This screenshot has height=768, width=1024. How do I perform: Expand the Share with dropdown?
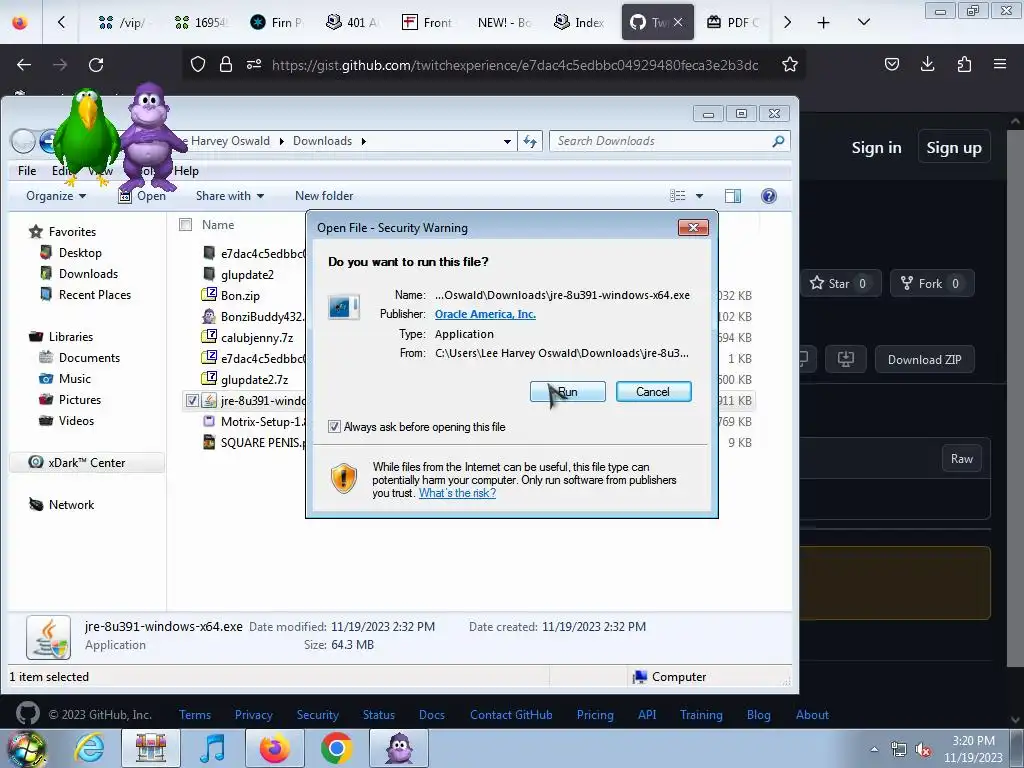(x=230, y=196)
